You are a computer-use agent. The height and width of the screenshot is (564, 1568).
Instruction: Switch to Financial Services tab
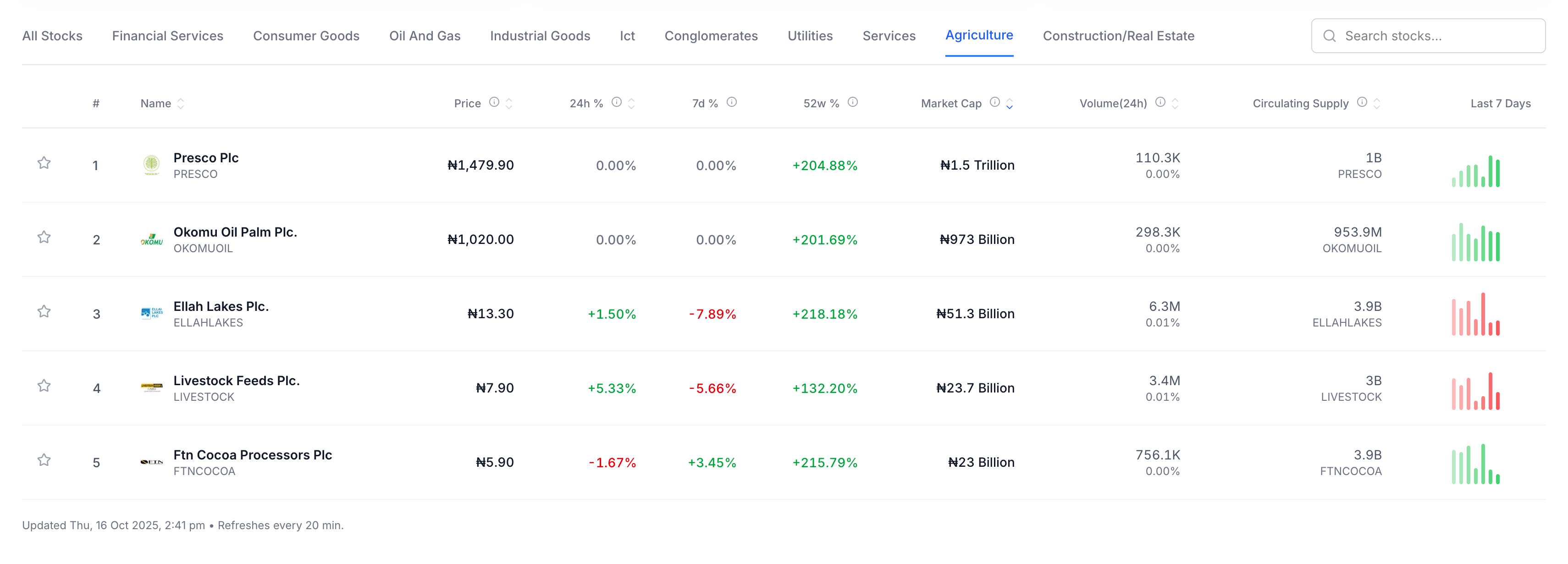(x=167, y=36)
